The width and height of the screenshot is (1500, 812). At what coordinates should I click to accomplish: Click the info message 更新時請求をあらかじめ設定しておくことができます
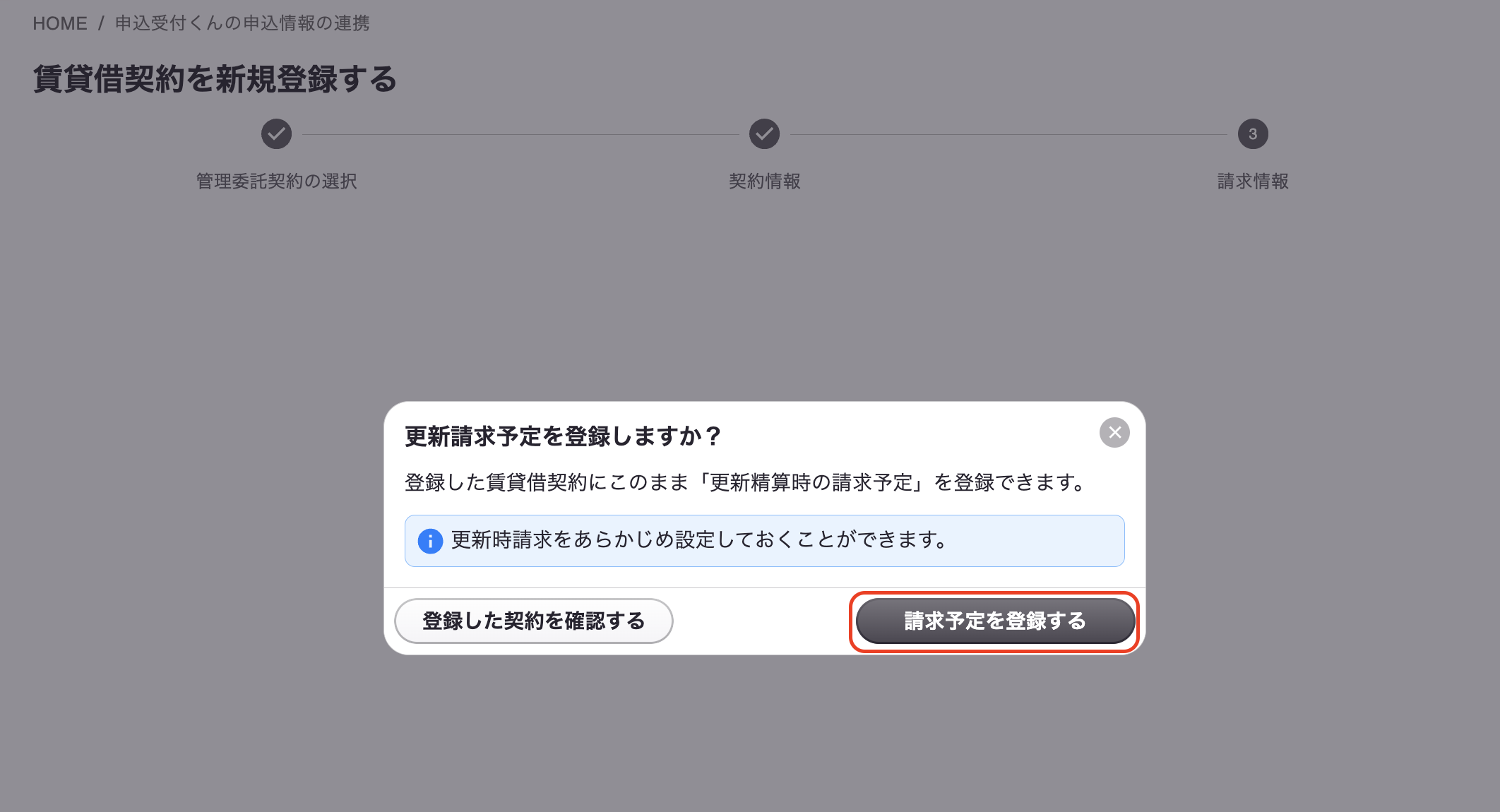(699, 540)
